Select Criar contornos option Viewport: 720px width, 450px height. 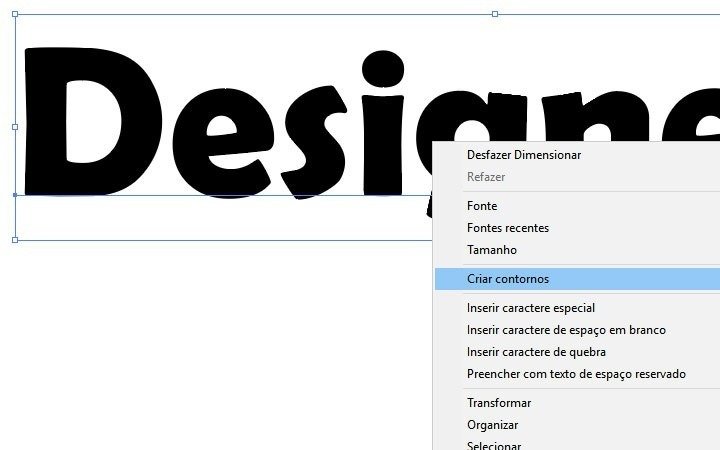point(577,279)
